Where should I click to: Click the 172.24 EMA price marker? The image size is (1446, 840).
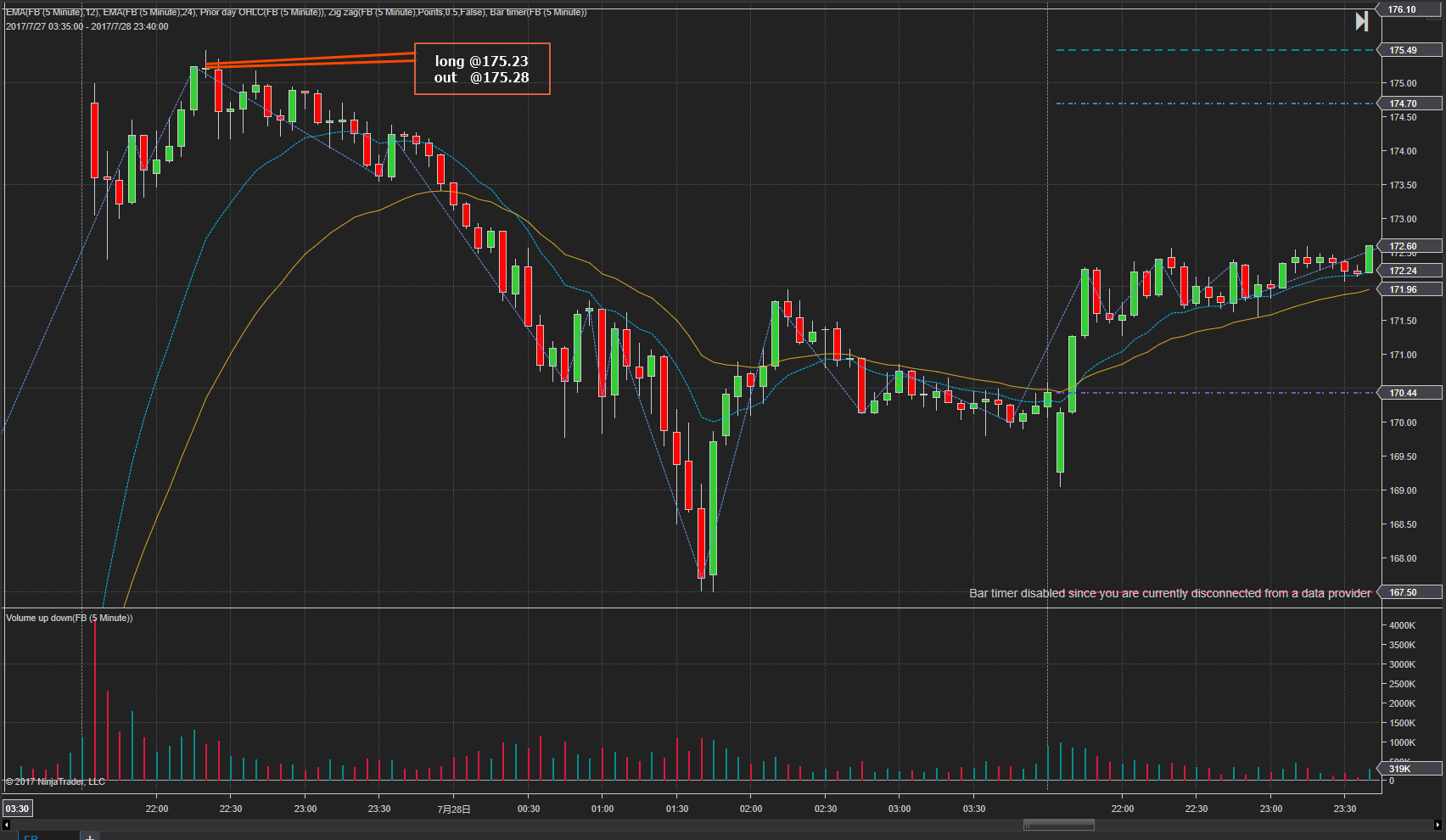1410,271
